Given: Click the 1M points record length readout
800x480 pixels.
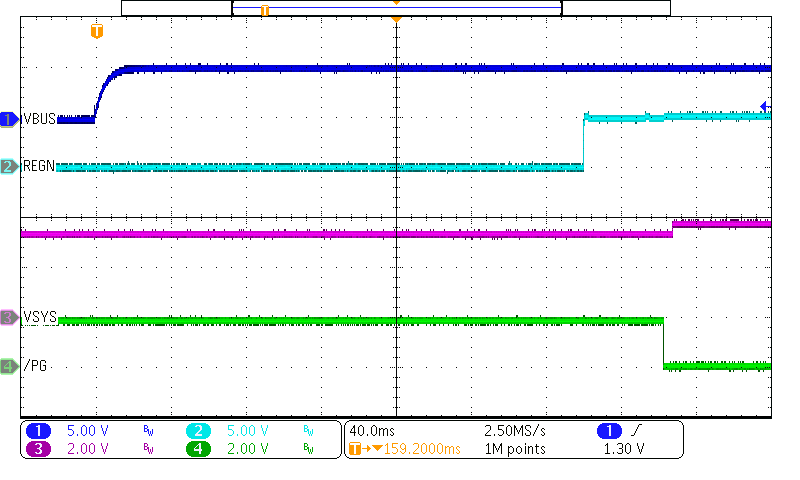Looking at the screenshot, I should coord(514,449).
